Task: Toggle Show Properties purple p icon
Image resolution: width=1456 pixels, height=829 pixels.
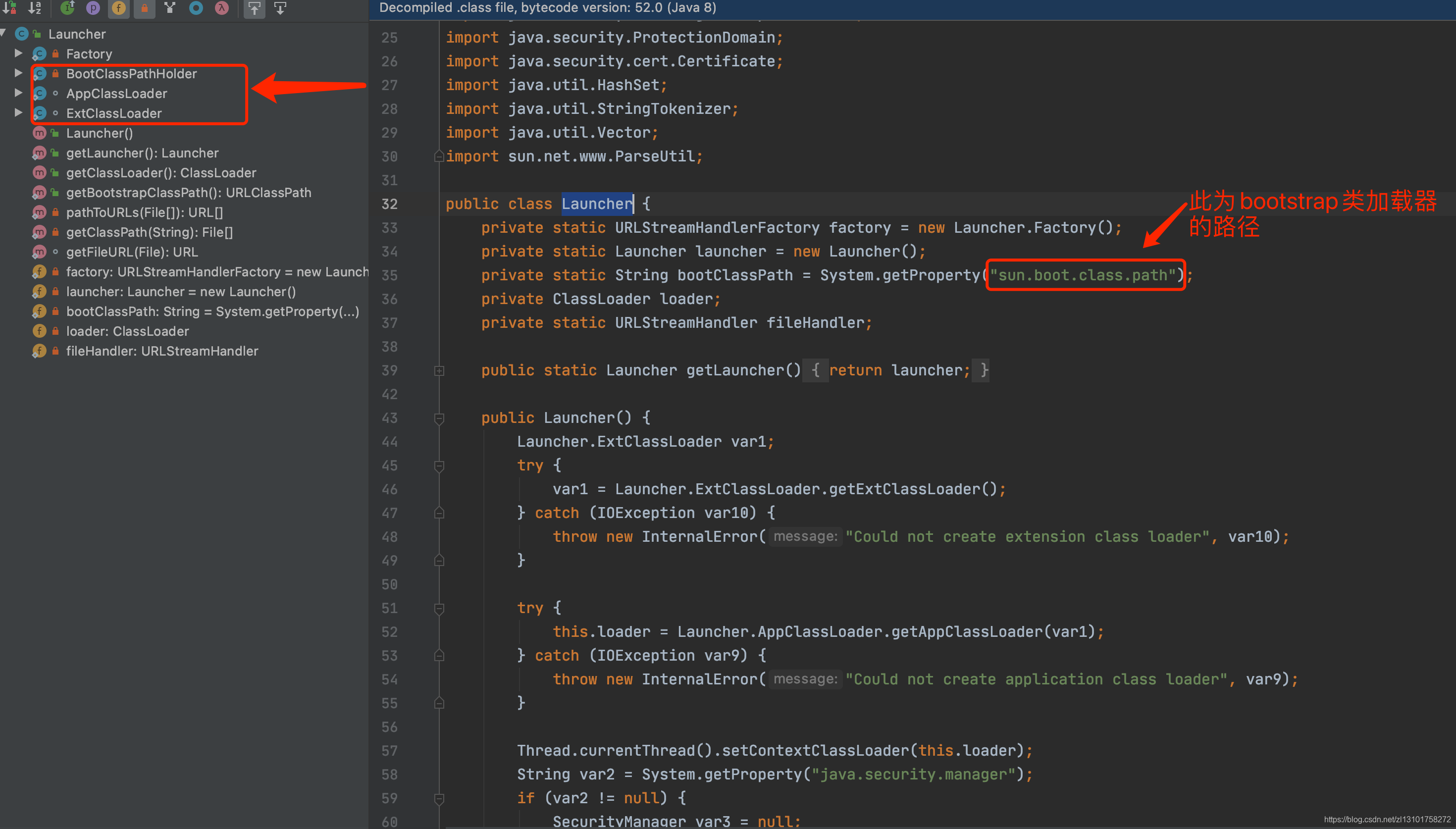Action: 93,8
